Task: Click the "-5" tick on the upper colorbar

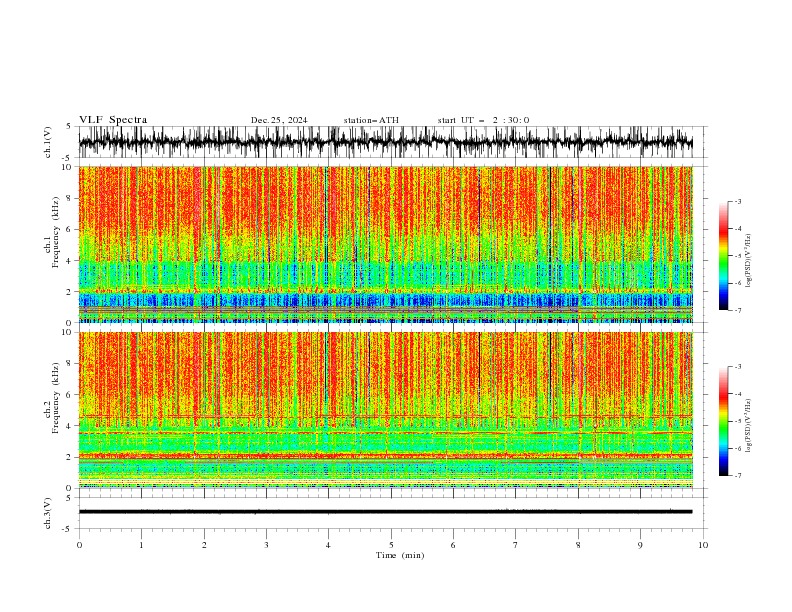Action: [x=738, y=256]
